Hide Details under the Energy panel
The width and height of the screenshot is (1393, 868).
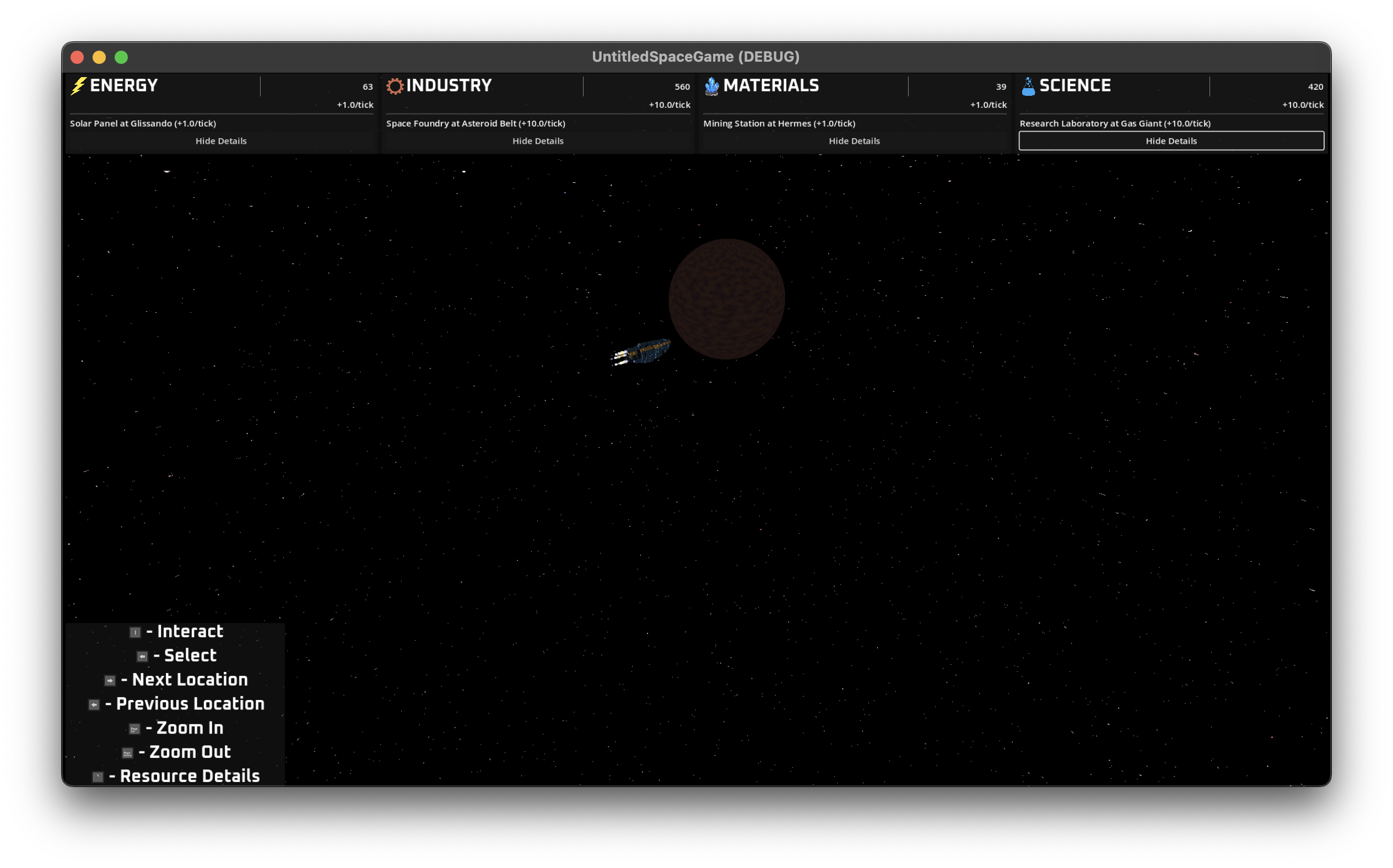click(221, 140)
